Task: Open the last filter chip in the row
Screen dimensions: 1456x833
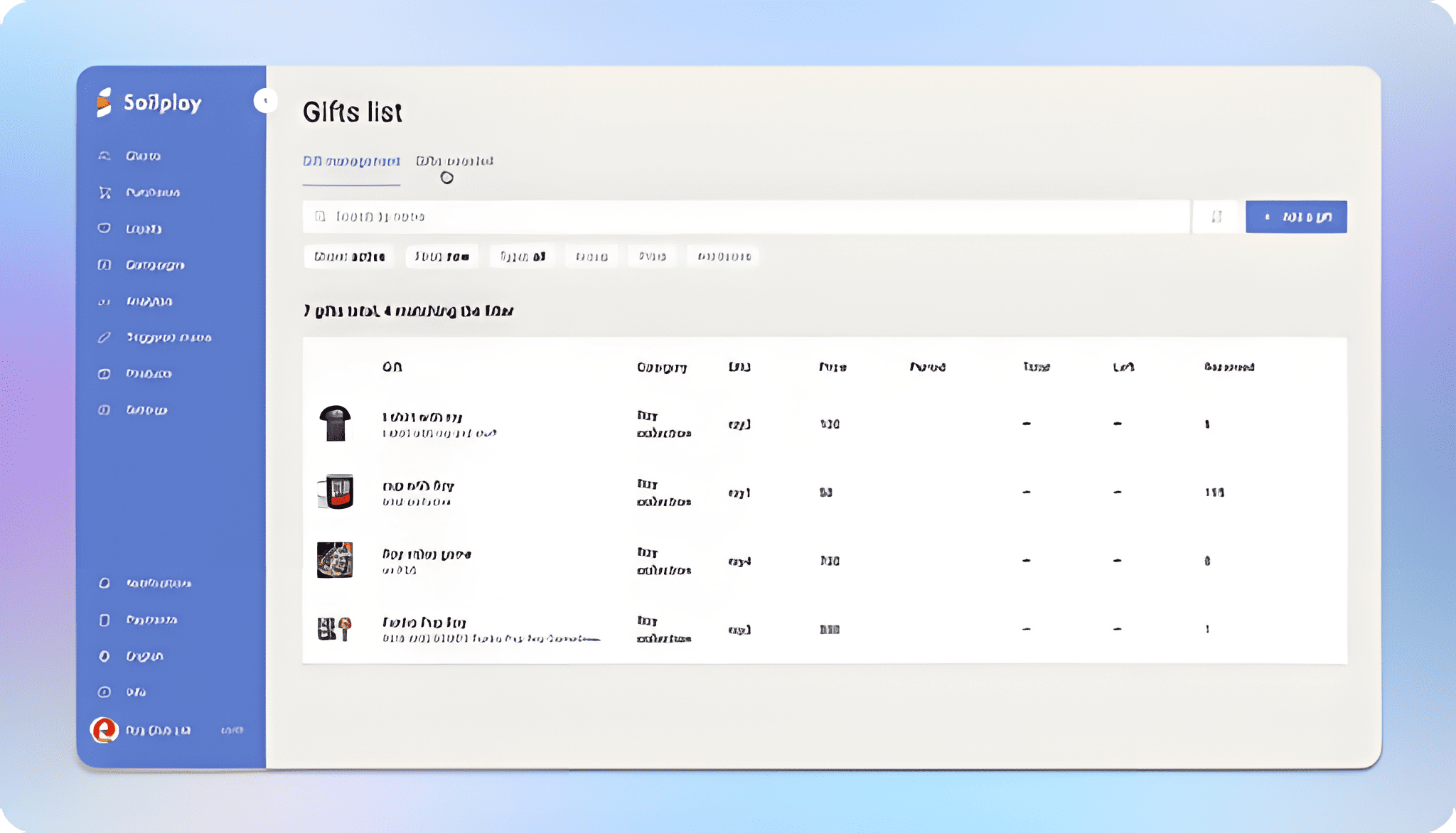Action: [724, 257]
